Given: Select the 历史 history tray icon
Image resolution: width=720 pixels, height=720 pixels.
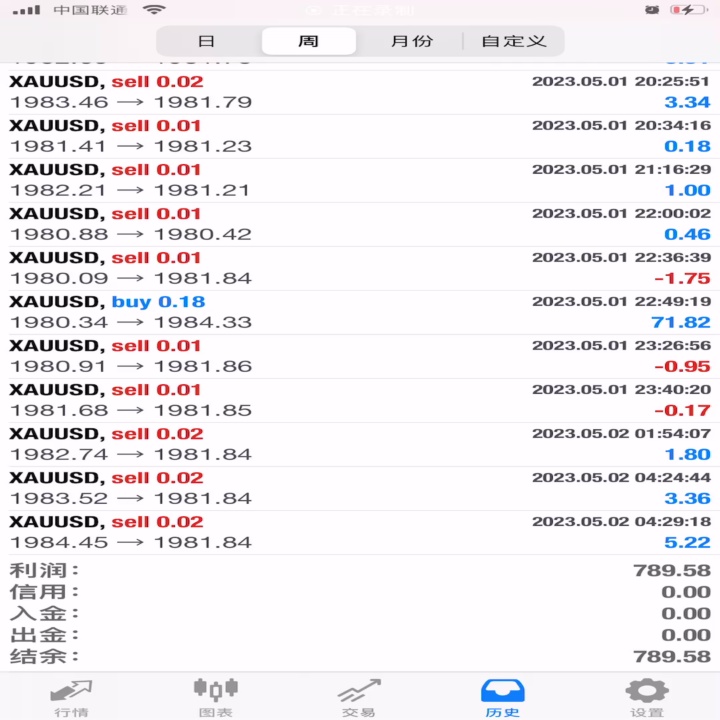Looking at the screenshot, I should [x=503, y=691].
